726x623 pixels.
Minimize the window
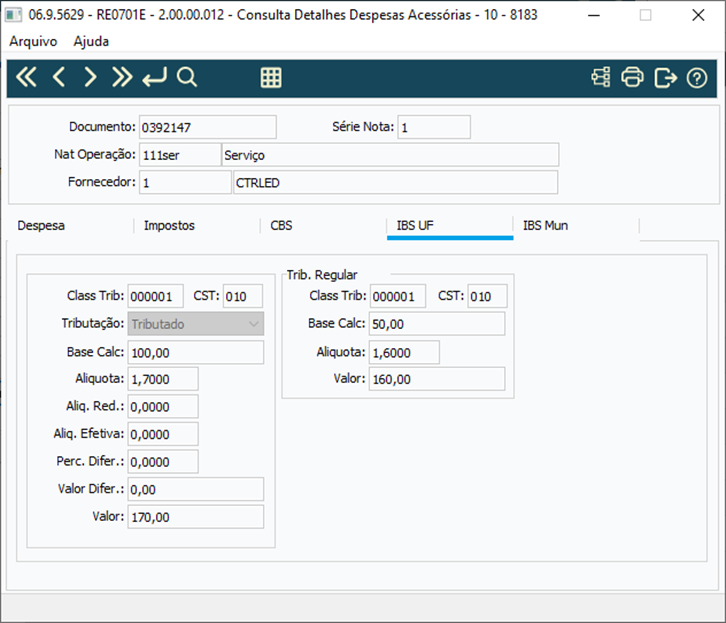(594, 15)
